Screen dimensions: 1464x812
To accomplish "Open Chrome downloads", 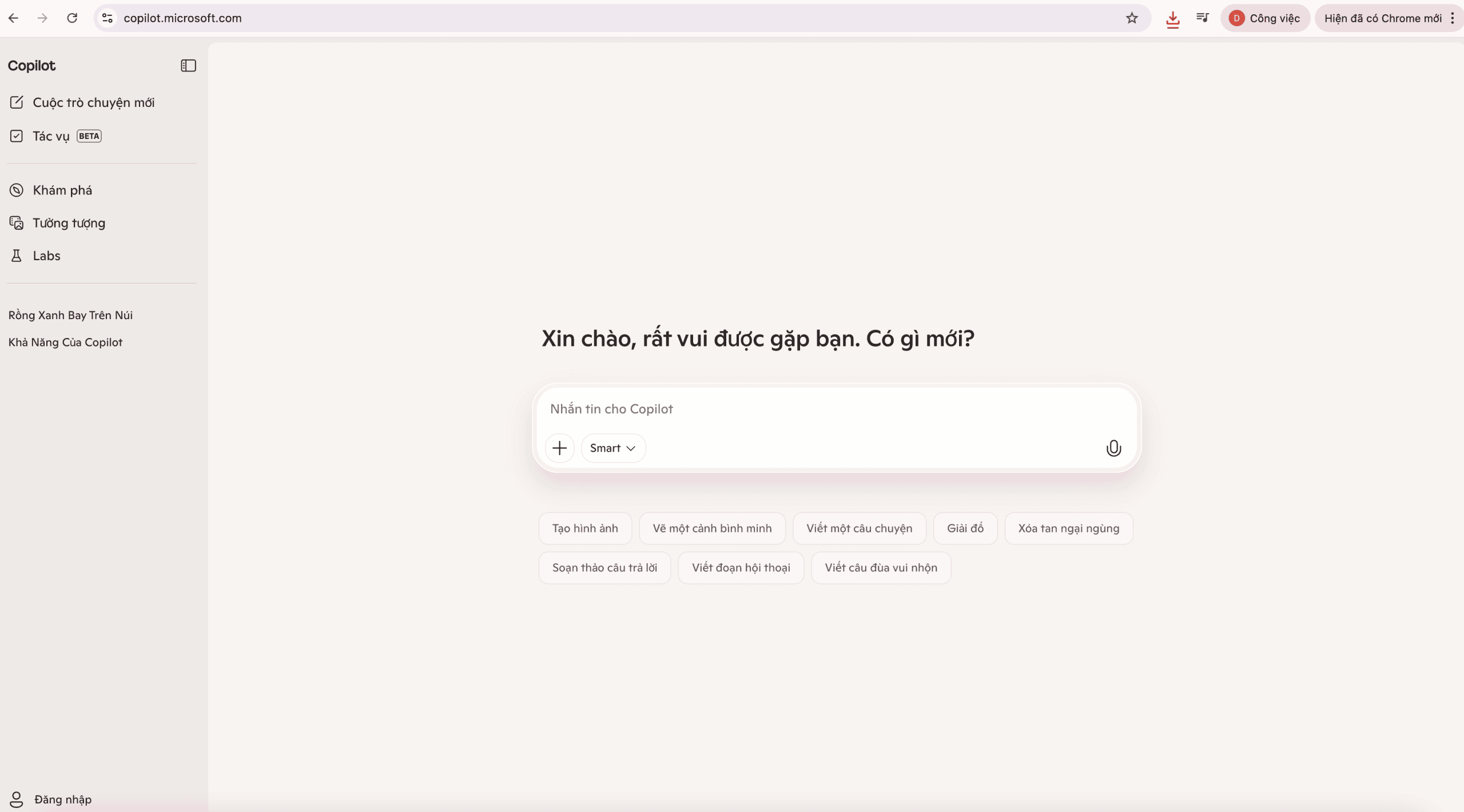I will (1173, 18).
